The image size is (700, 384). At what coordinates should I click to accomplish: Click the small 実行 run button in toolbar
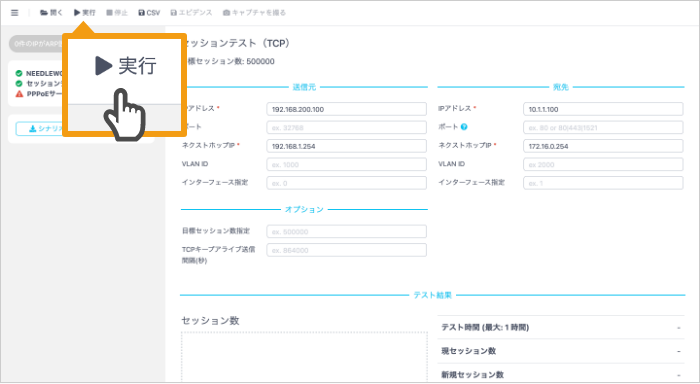pos(85,13)
